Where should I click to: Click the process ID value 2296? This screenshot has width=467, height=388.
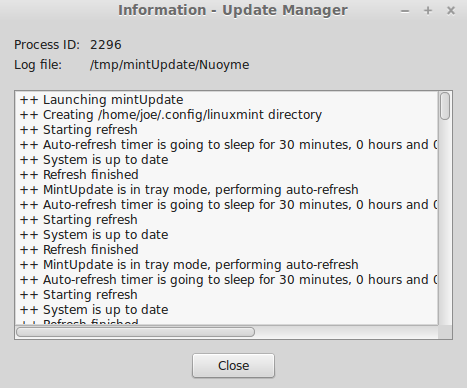click(106, 45)
